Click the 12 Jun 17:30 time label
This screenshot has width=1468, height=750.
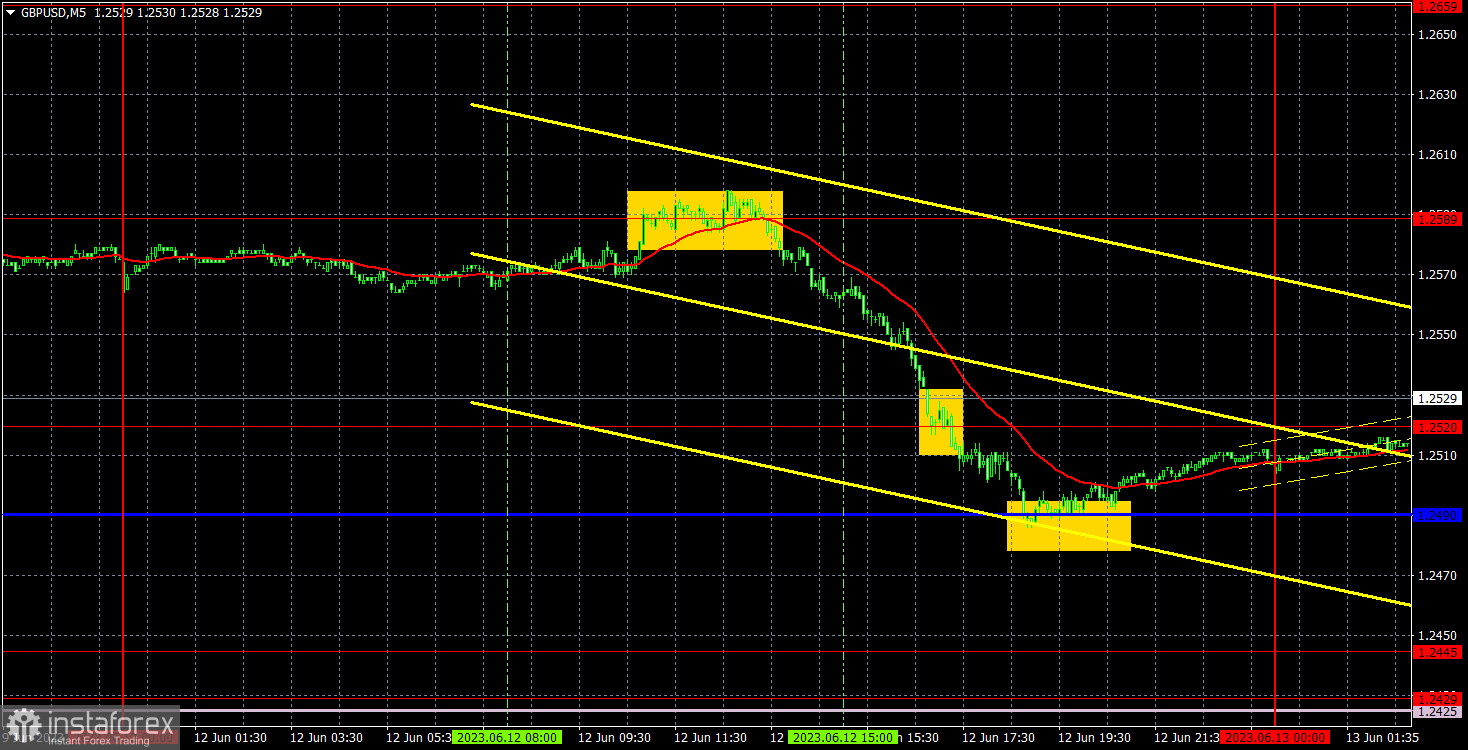click(x=998, y=737)
